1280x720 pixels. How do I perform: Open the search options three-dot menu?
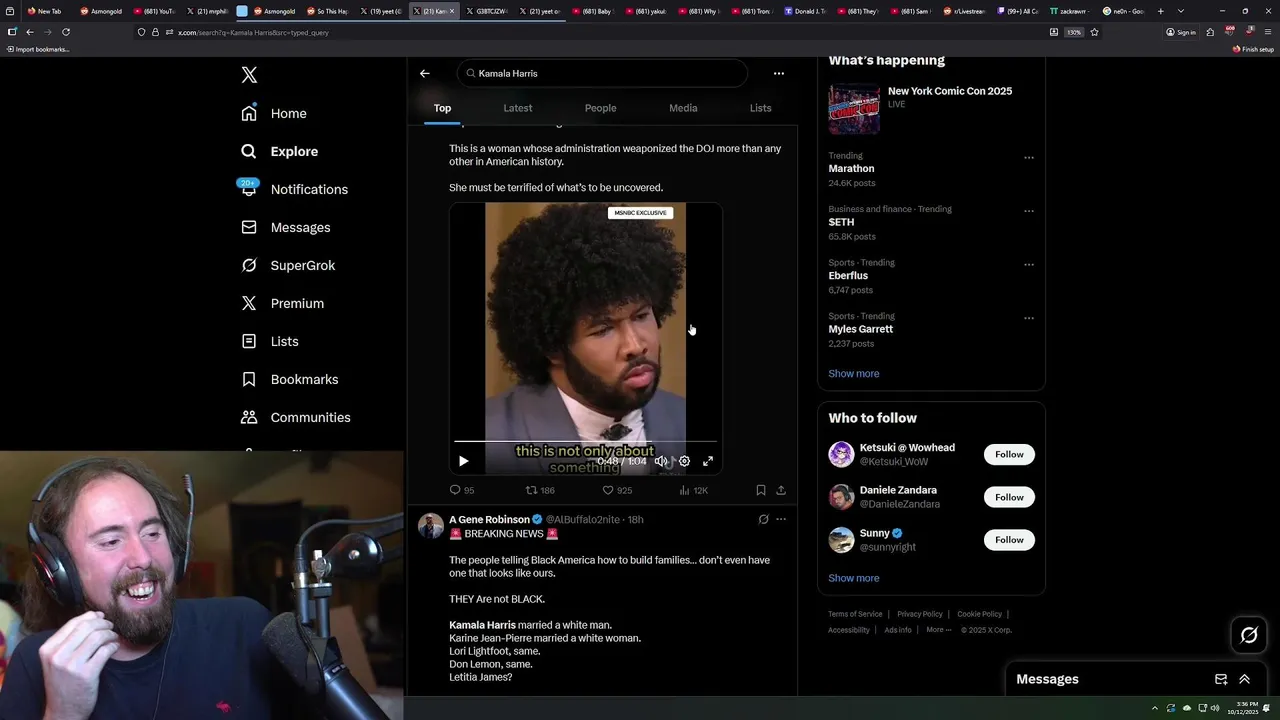coord(779,73)
